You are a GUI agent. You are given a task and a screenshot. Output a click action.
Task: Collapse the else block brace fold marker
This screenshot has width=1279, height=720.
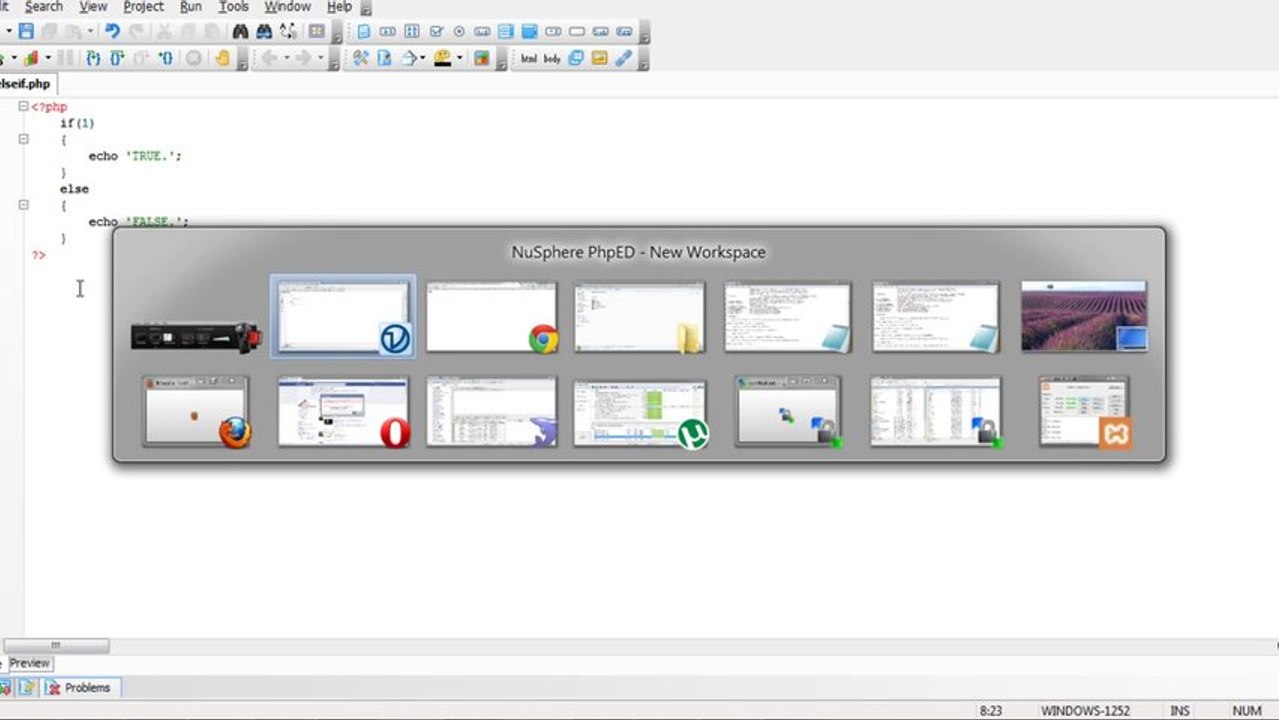(23, 205)
